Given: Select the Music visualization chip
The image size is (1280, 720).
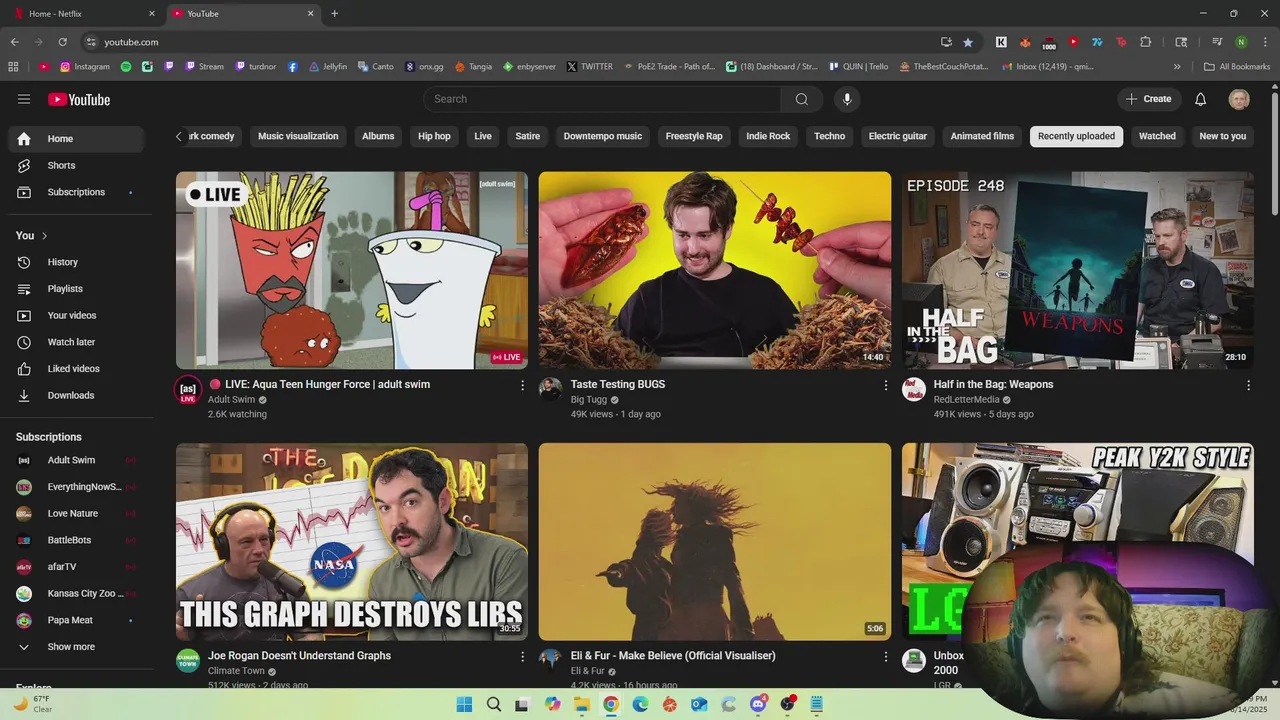Looking at the screenshot, I should coord(298,136).
